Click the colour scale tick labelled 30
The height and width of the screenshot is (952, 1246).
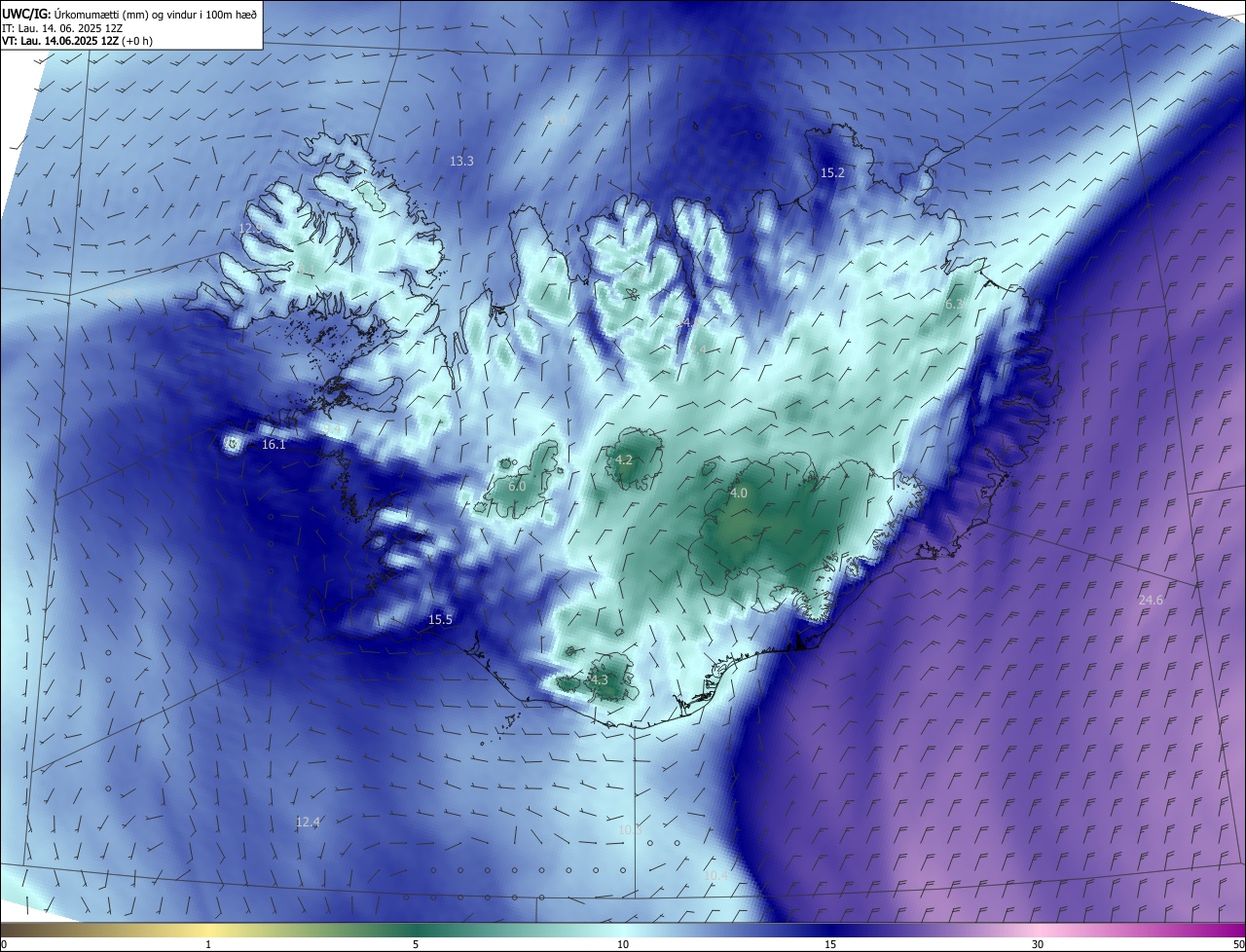coord(1038,944)
